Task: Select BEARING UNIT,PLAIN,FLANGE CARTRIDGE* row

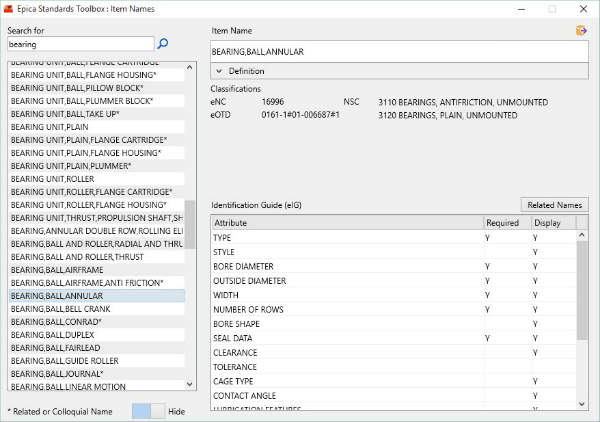Action: click(x=96, y=140)
